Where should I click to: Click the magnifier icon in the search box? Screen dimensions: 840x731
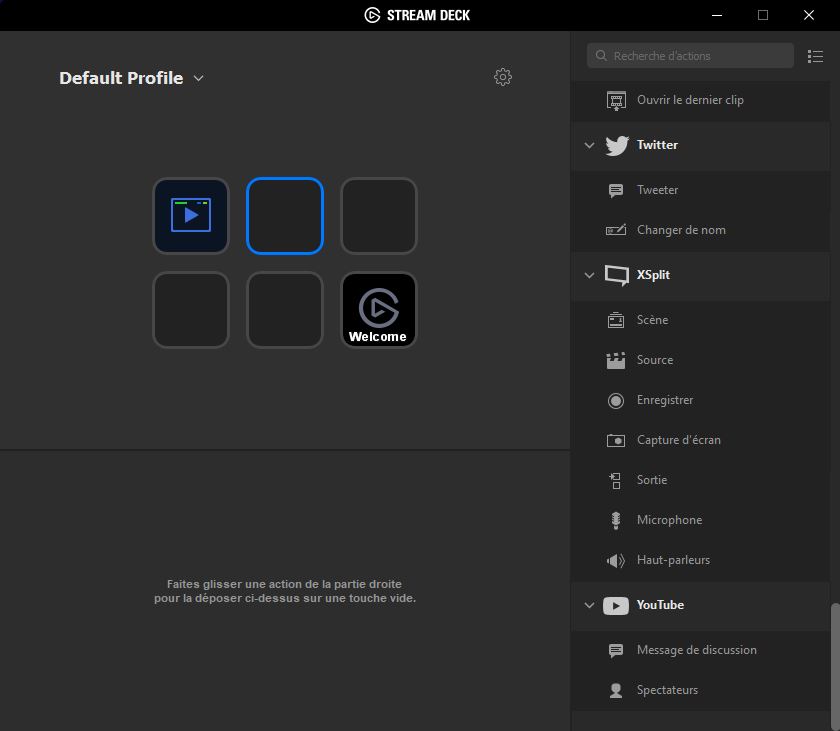tap(601, 56)
